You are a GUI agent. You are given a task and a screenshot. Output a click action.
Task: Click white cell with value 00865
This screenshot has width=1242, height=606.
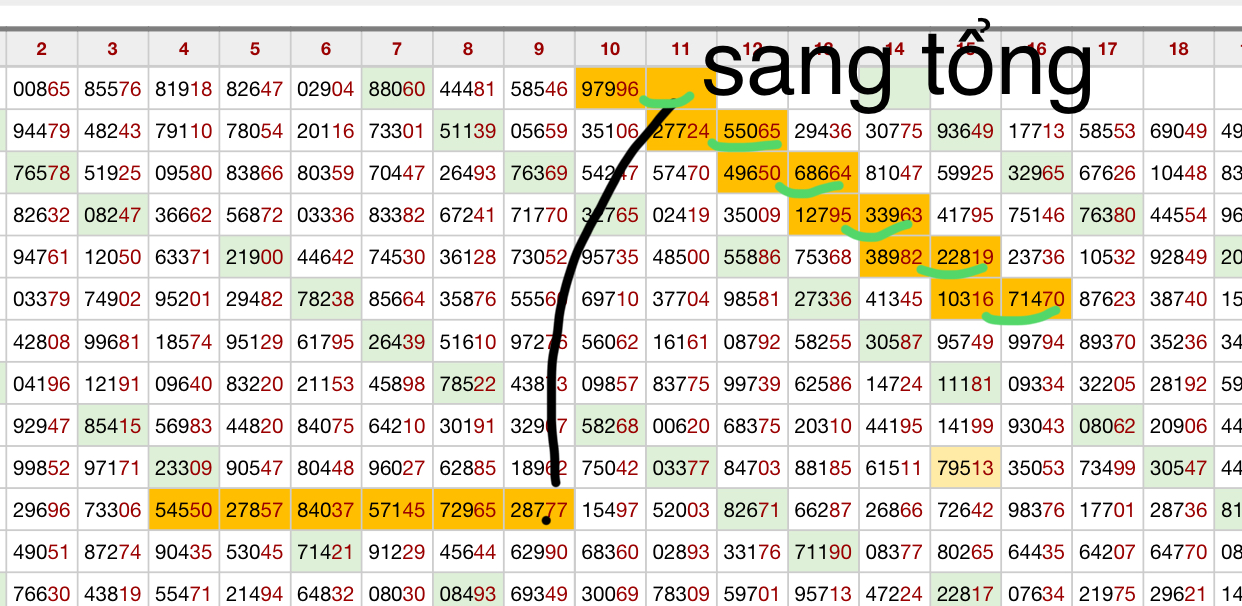pyautogui.click(x=41, y=89)
